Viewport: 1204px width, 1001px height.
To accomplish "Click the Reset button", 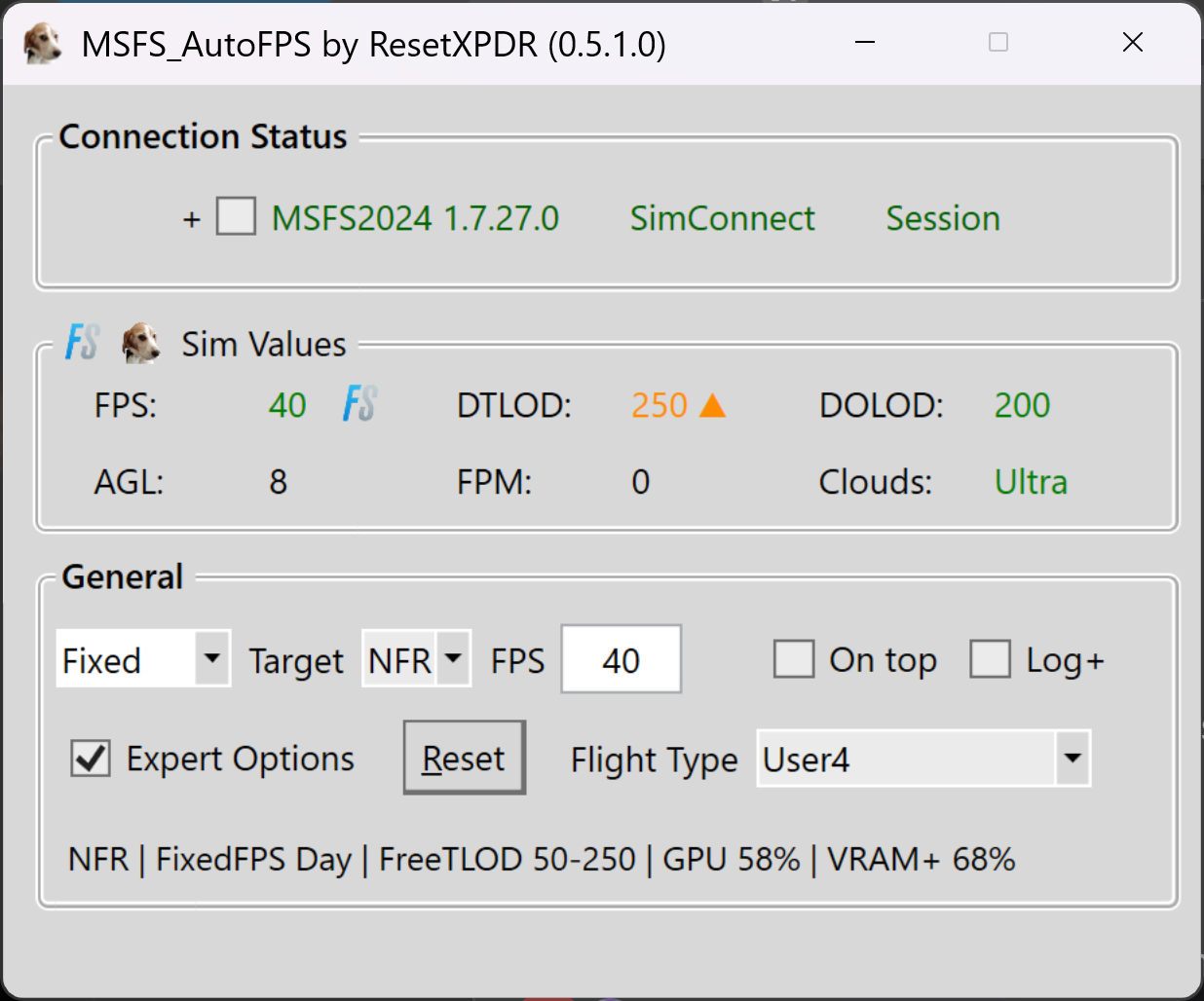I will [465, 758].
